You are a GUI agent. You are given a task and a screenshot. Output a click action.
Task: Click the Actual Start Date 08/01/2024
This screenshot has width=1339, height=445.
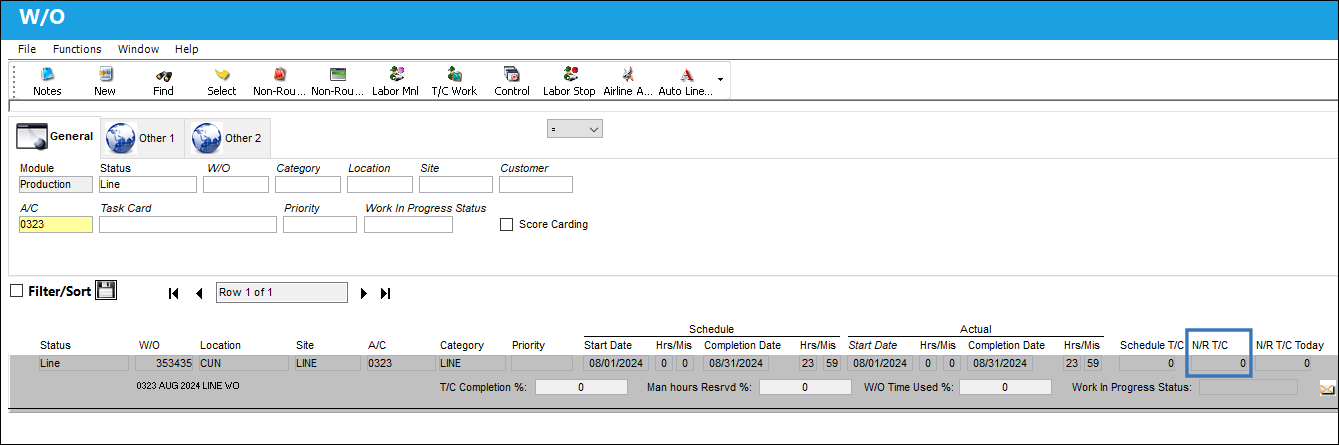pyautogui.click(x=879, y=364)
